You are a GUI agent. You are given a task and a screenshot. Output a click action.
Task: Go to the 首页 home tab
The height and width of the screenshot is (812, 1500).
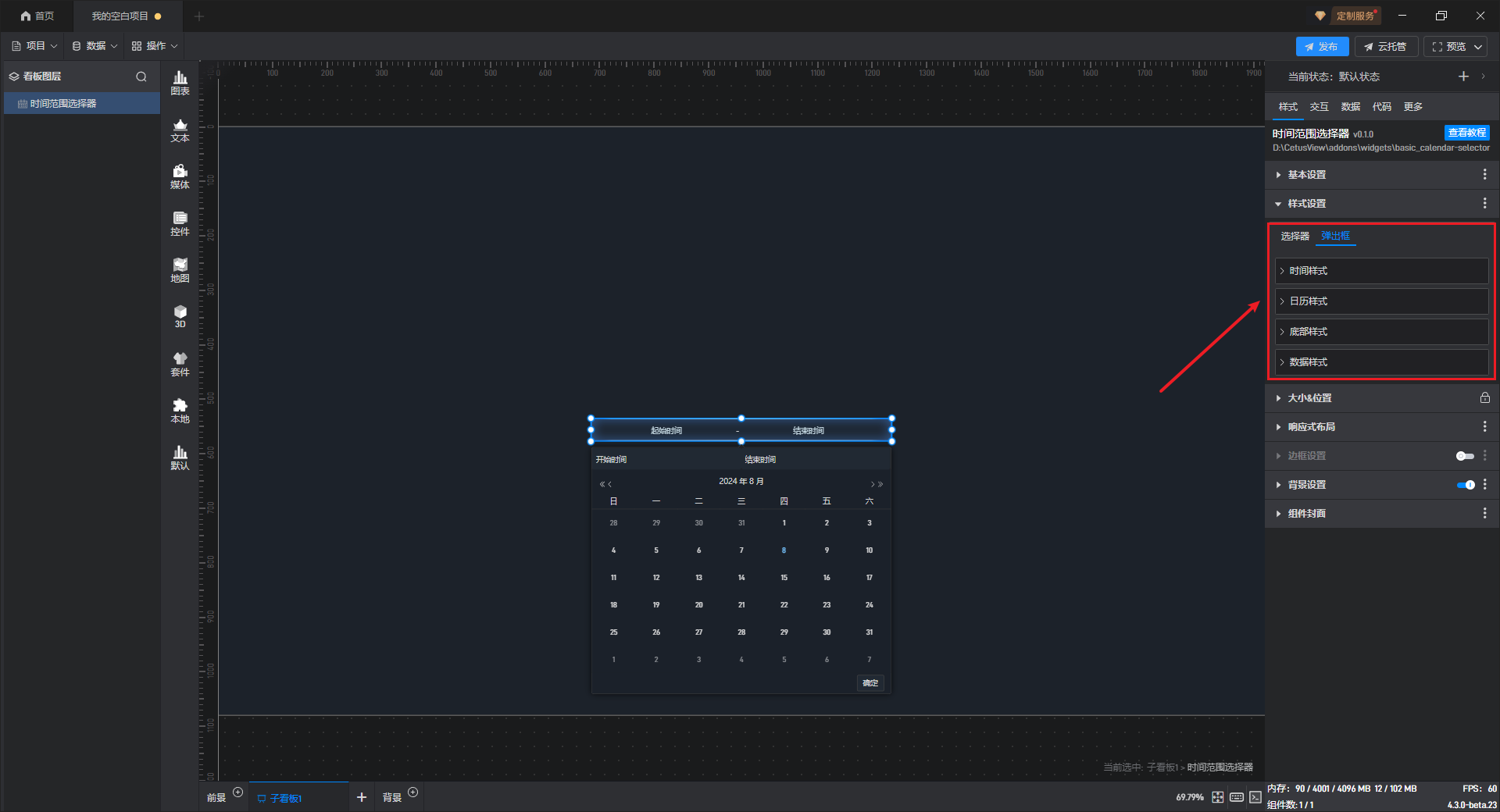(37, 16)
